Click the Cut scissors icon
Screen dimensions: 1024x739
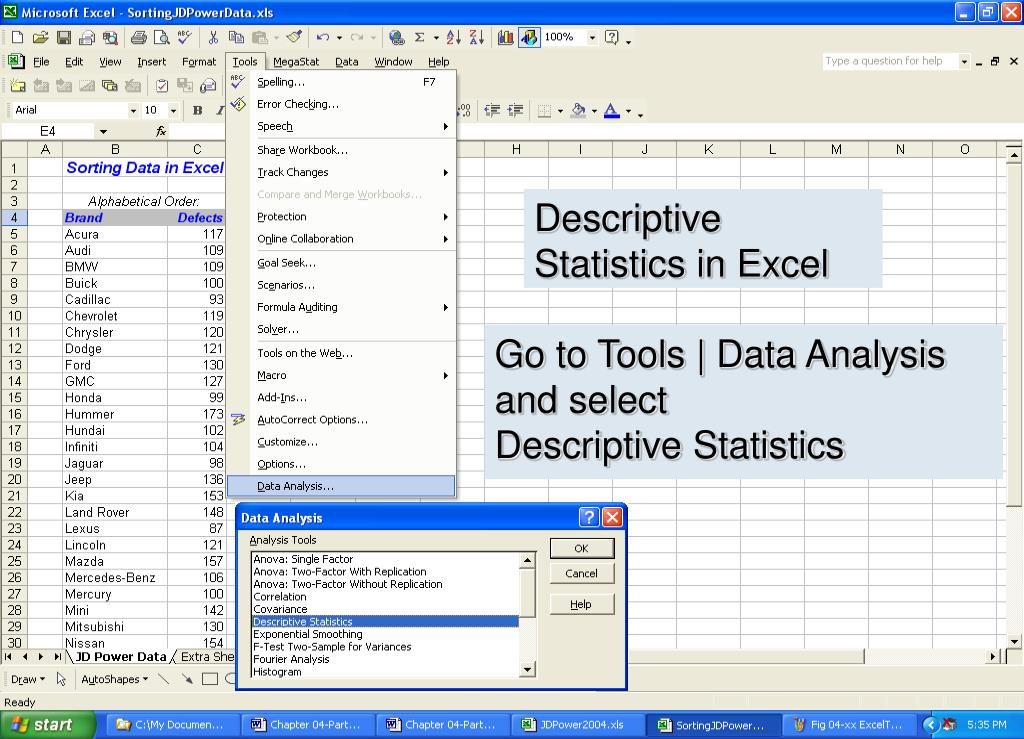point(213,37)
